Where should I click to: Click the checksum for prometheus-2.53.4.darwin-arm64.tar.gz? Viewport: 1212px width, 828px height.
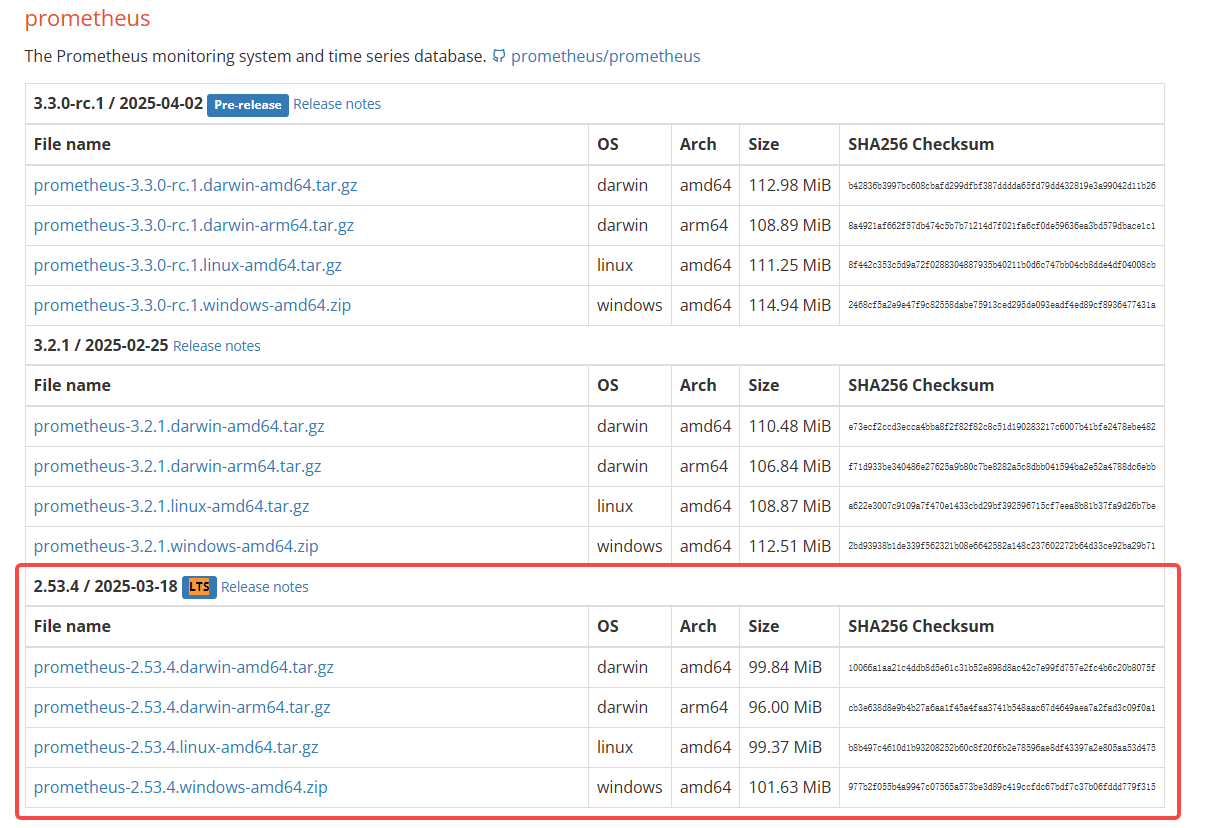tap(1002, 708)
